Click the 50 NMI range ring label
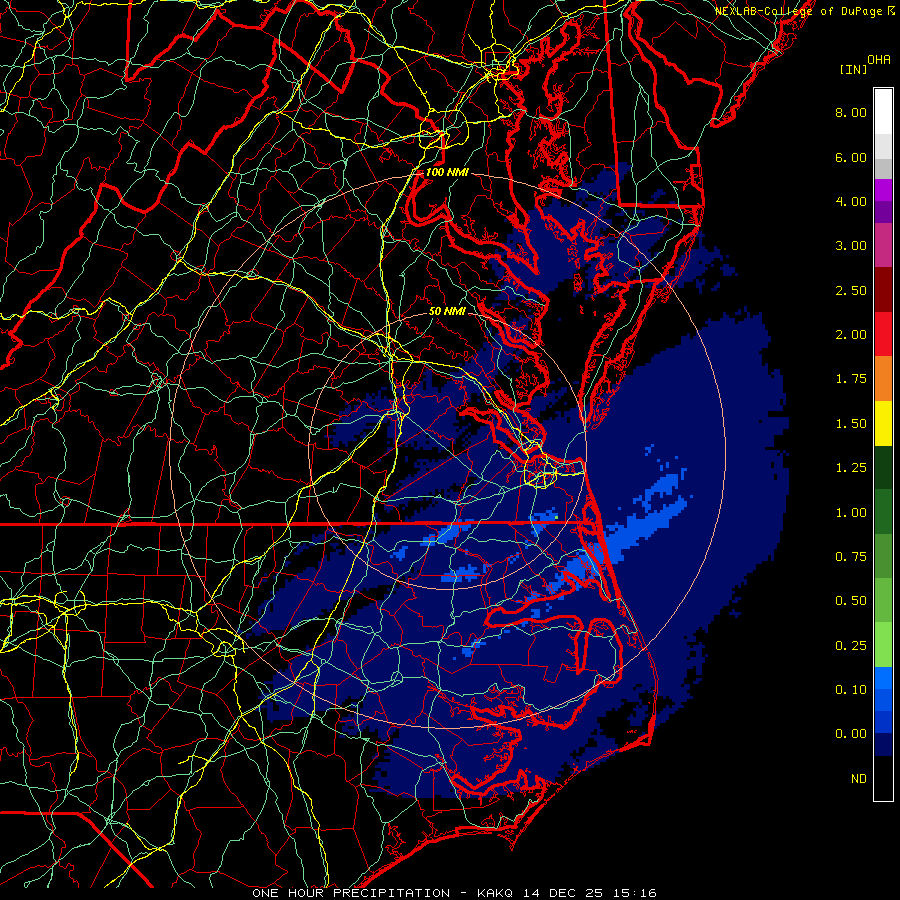 coord(447,312)
